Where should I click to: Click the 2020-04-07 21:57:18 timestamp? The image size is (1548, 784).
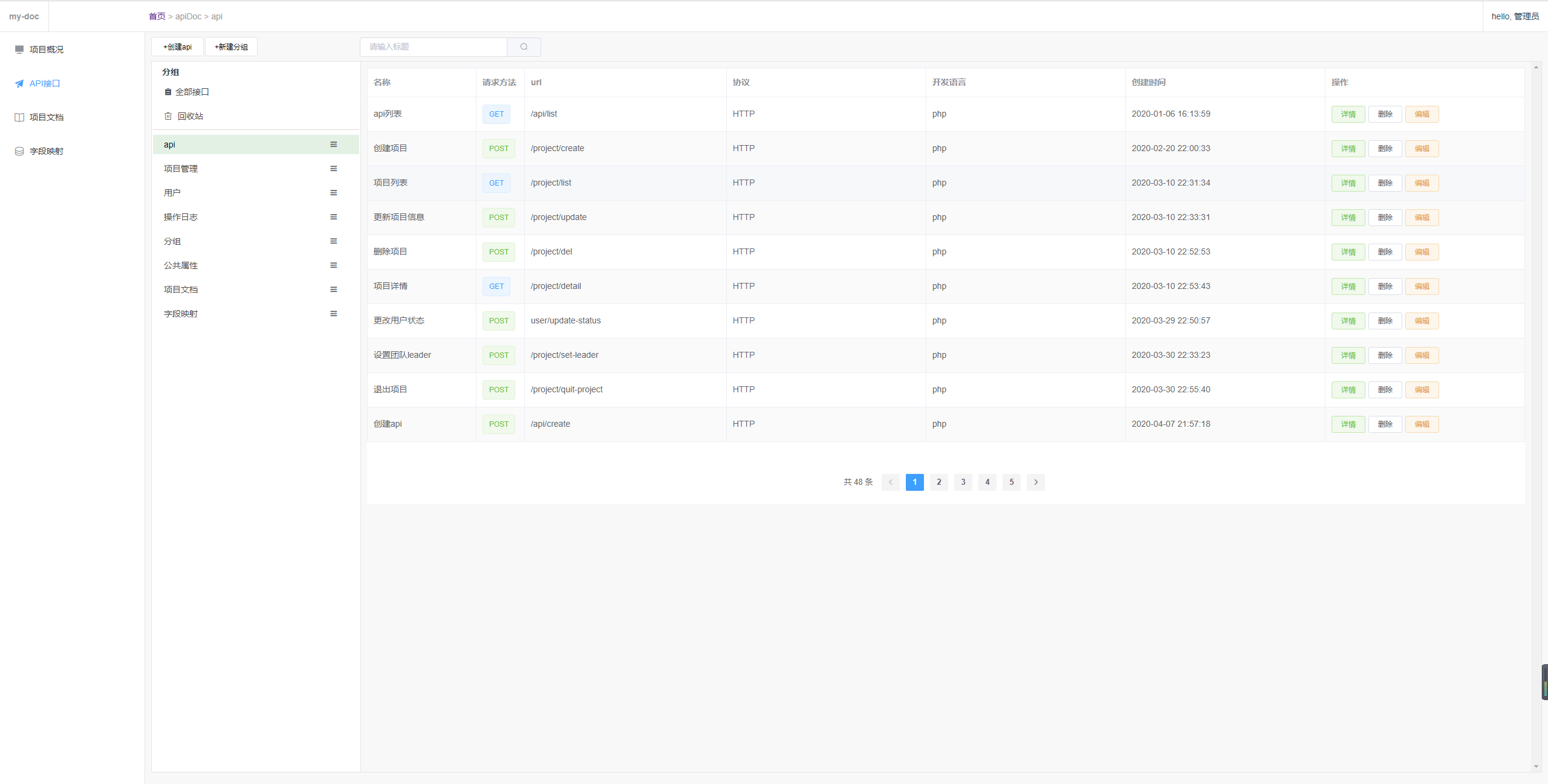tap(1171, 424)
